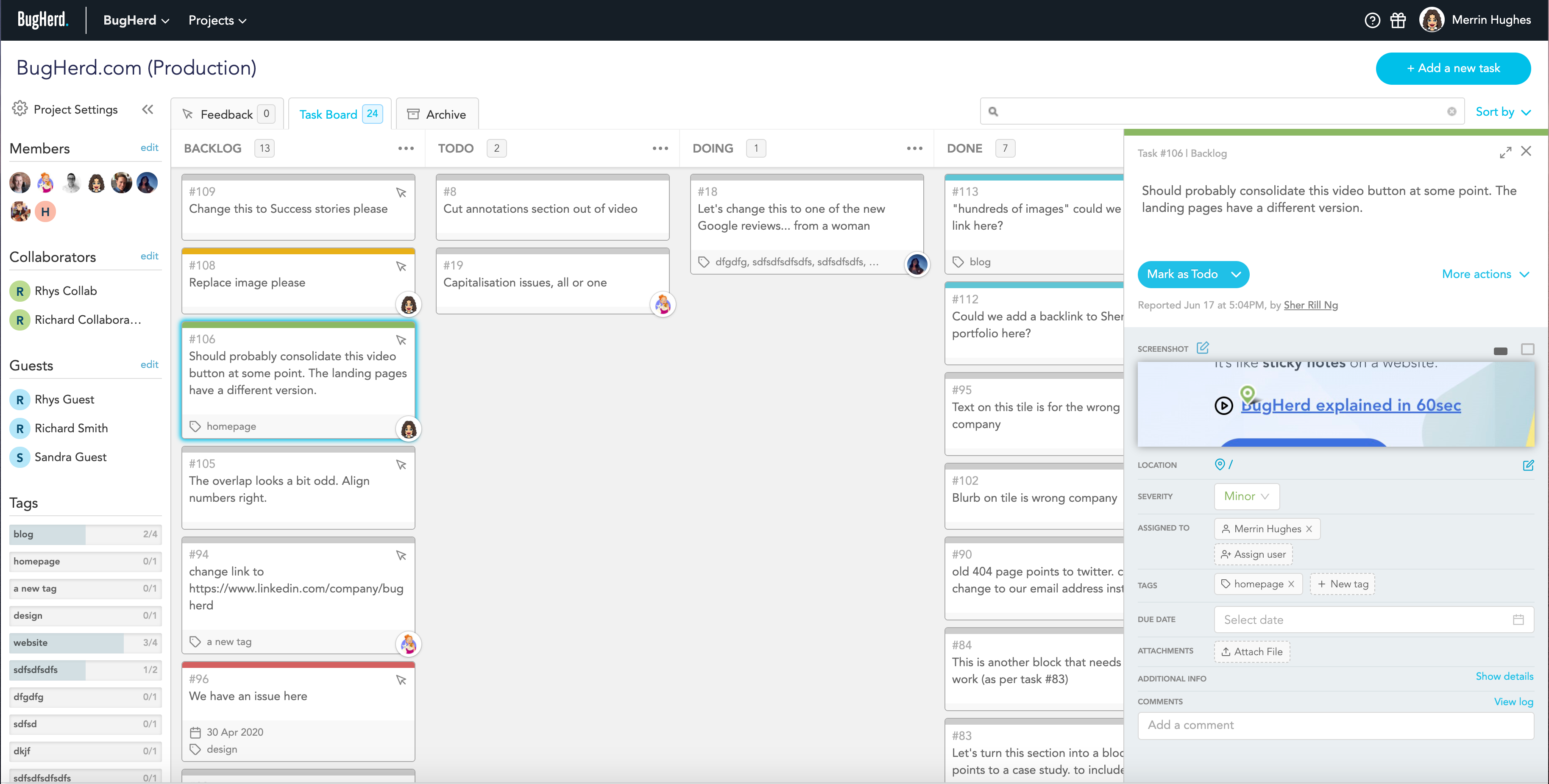Open Doing column options ellipsis
Viewport: 1549px width, 784px height.
(x=915, y=148)
